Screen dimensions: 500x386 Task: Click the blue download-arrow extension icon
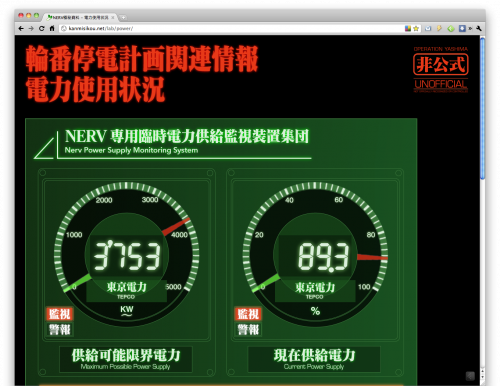pyautogui.click(x=462, y=29)
